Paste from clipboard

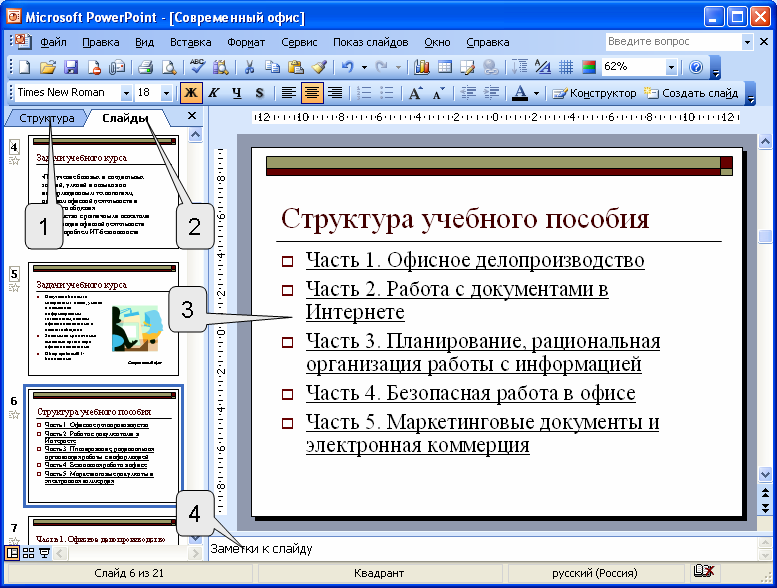pos(295,67)
